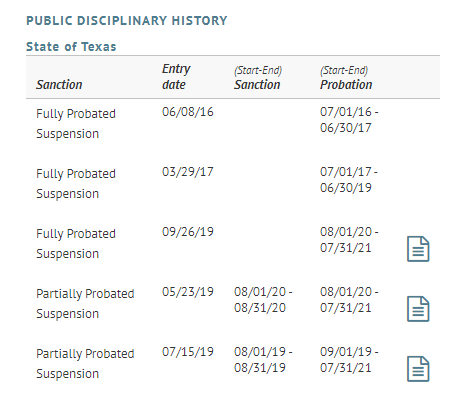Click the 09/26/19 entry date cell

(x=188, y=232)
